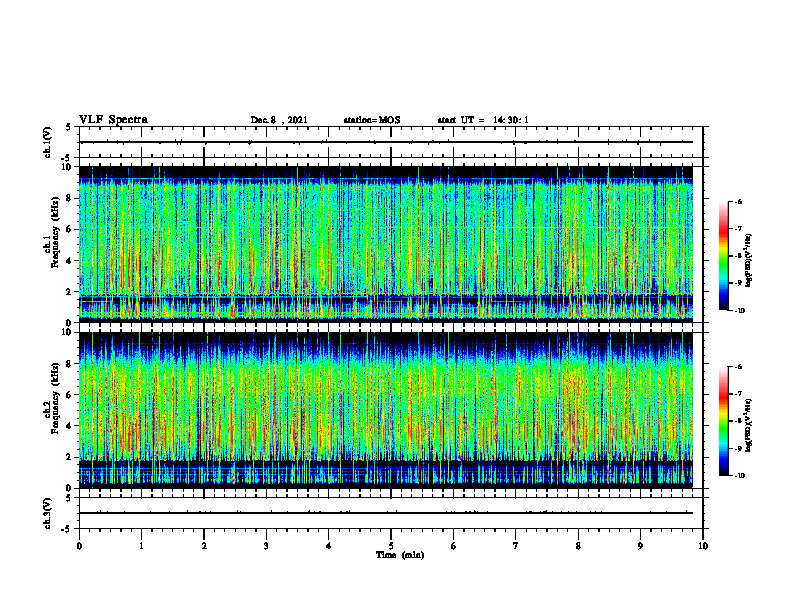Click the ch.1 voltage waveform trace
This screenshot has height=612, width=792.
[x=386, y=142]
